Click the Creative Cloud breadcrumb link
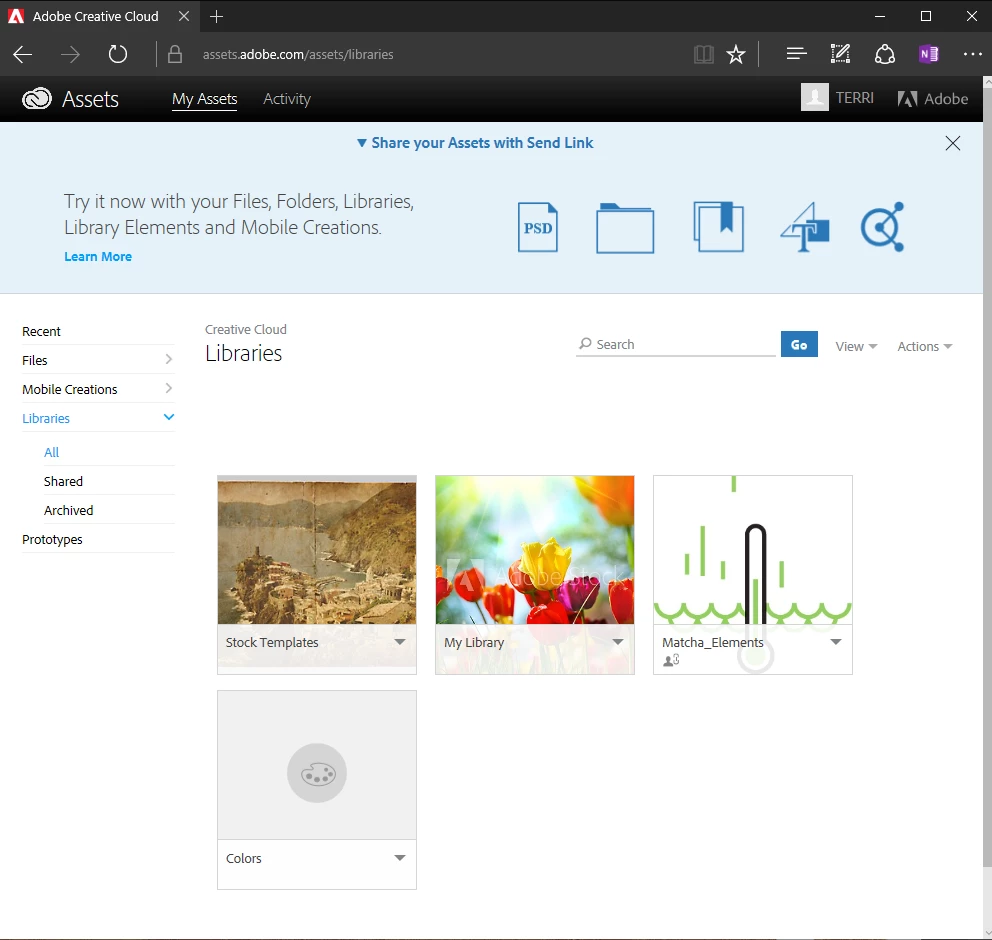The width and height of the screenshot is (992, 940). [245, 330]
